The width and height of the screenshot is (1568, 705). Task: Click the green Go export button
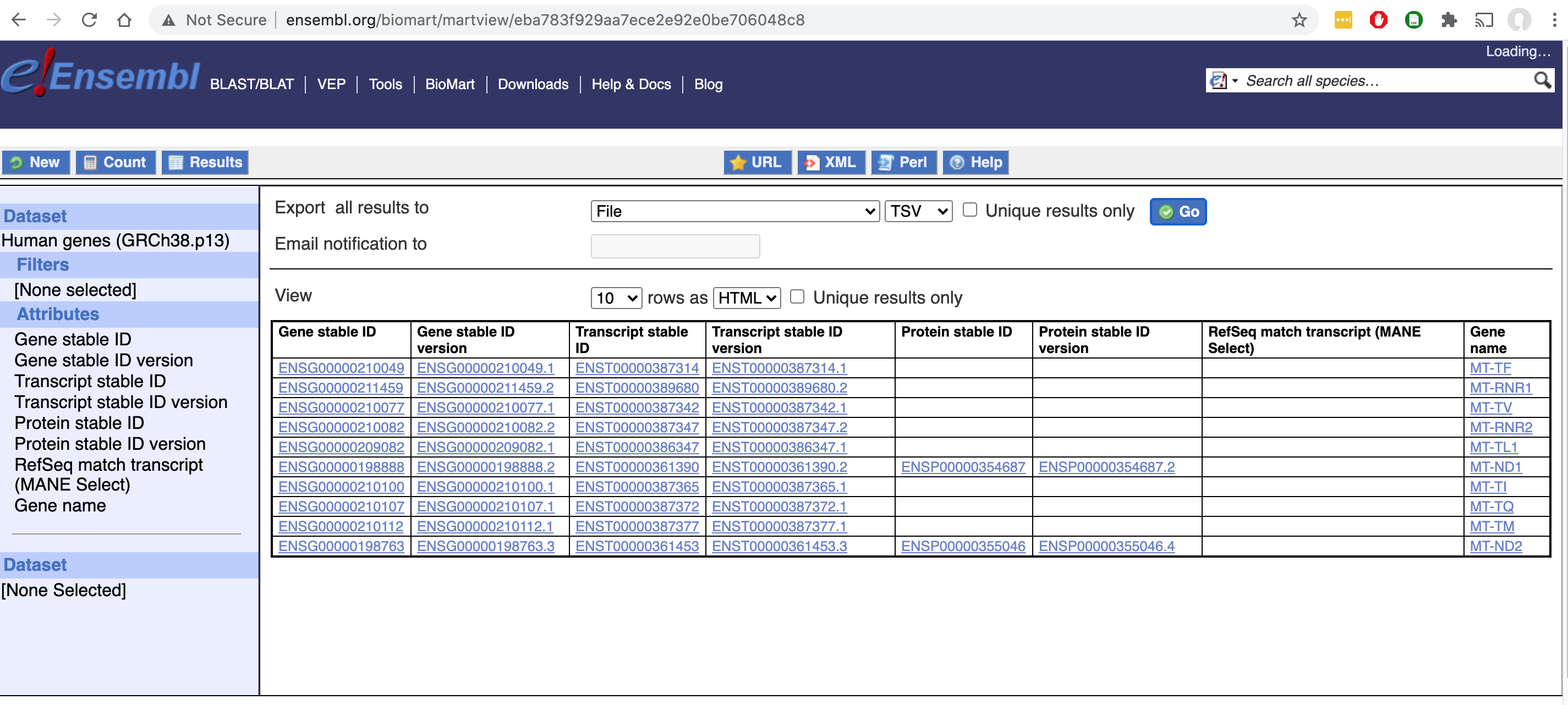click(1178, 212)
